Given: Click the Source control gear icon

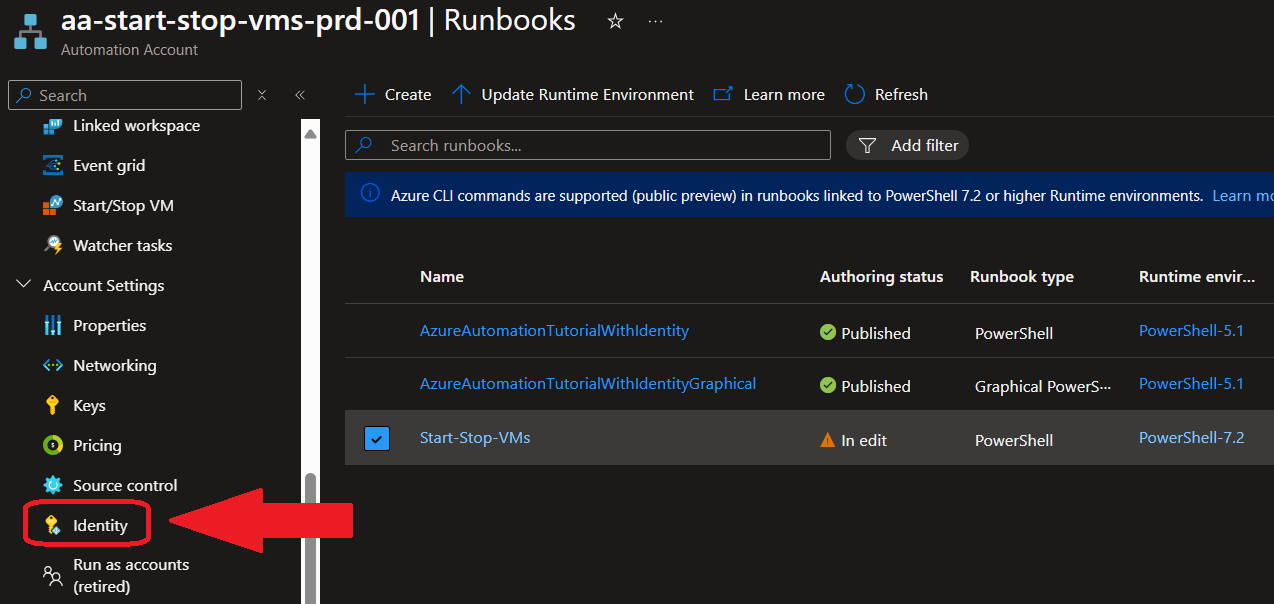Looking at the screenshot, I should pyautogui.click(x=53, y=485).
